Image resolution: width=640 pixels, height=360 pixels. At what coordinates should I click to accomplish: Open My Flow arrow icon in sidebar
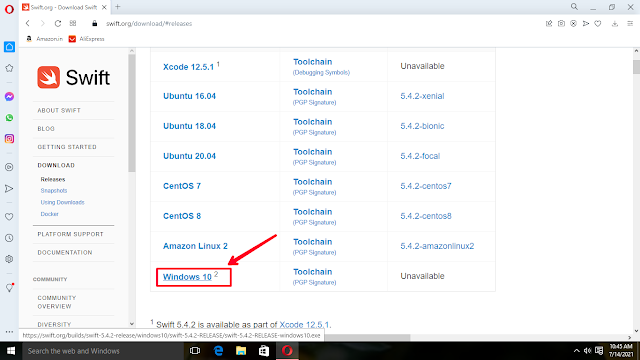[x=9, y=189]
